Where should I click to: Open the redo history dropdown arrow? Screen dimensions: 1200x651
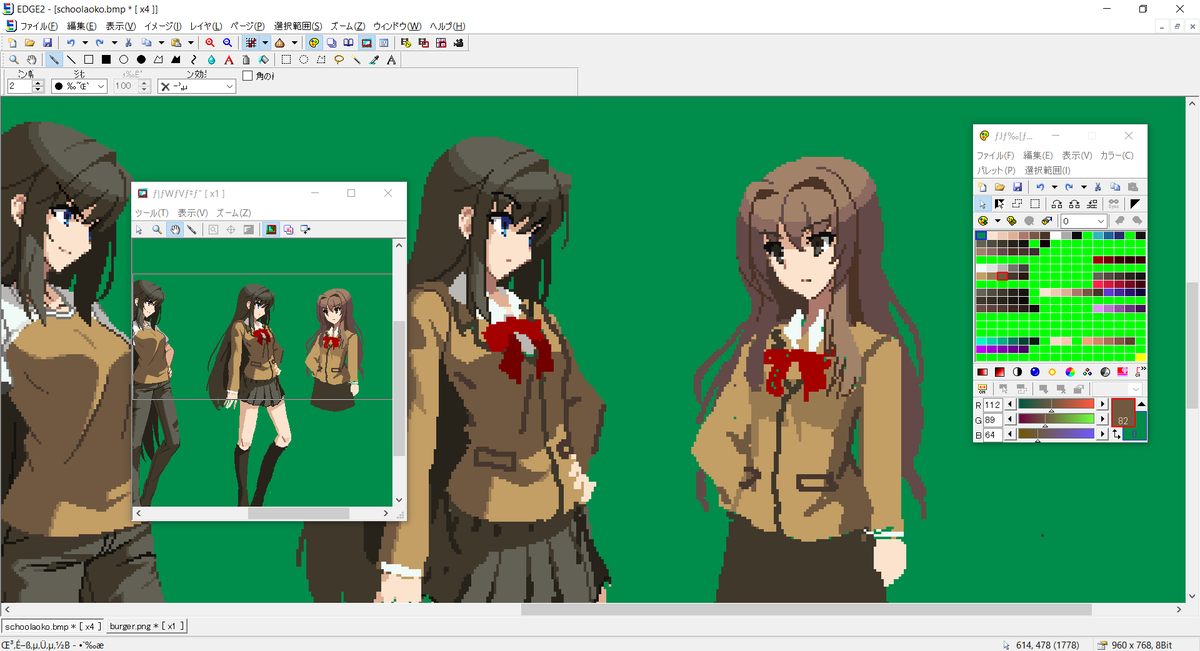pyautogui.click(x=114, y=43)
